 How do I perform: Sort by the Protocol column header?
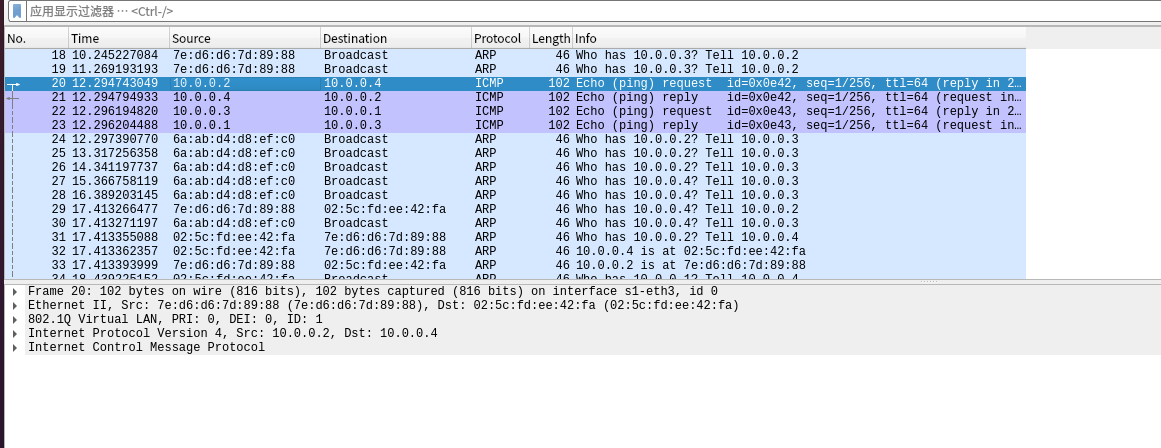coord(501,39)
